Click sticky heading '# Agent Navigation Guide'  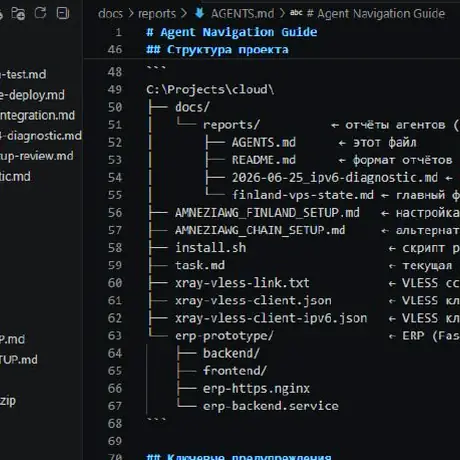point(232,32)
